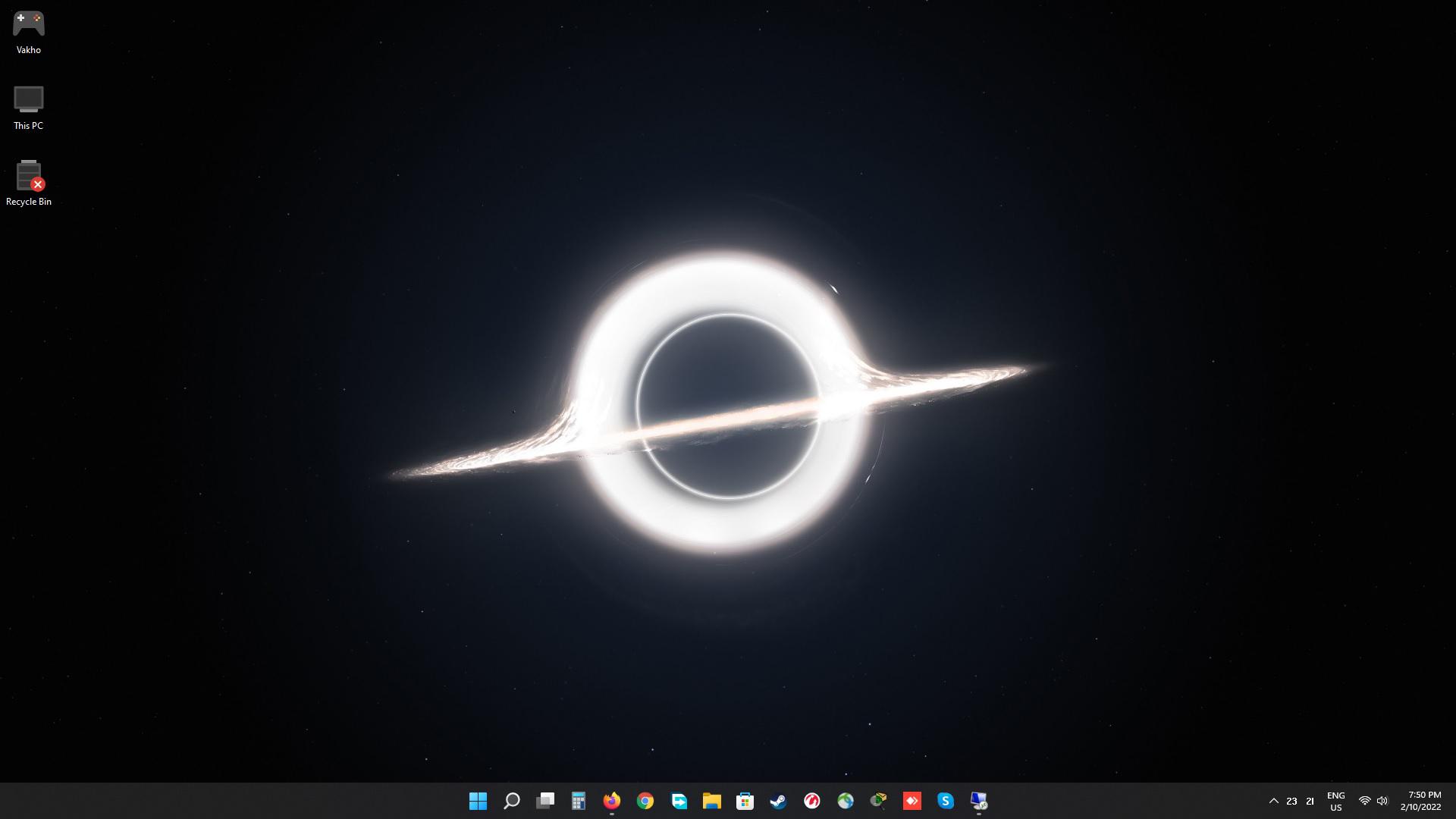Select the Vakho desktop shortcut
The image size is (1456, 819).
[x=29, y=32]
